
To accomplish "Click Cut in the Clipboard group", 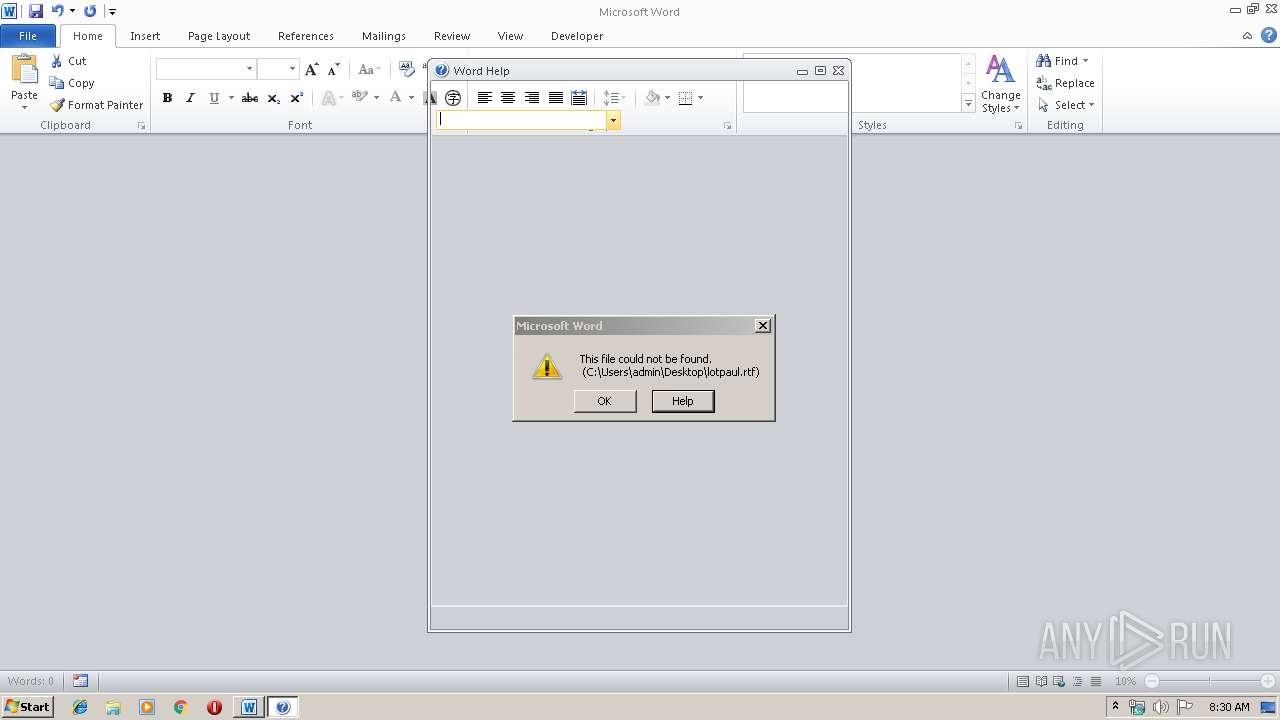I will coord(69,61).
